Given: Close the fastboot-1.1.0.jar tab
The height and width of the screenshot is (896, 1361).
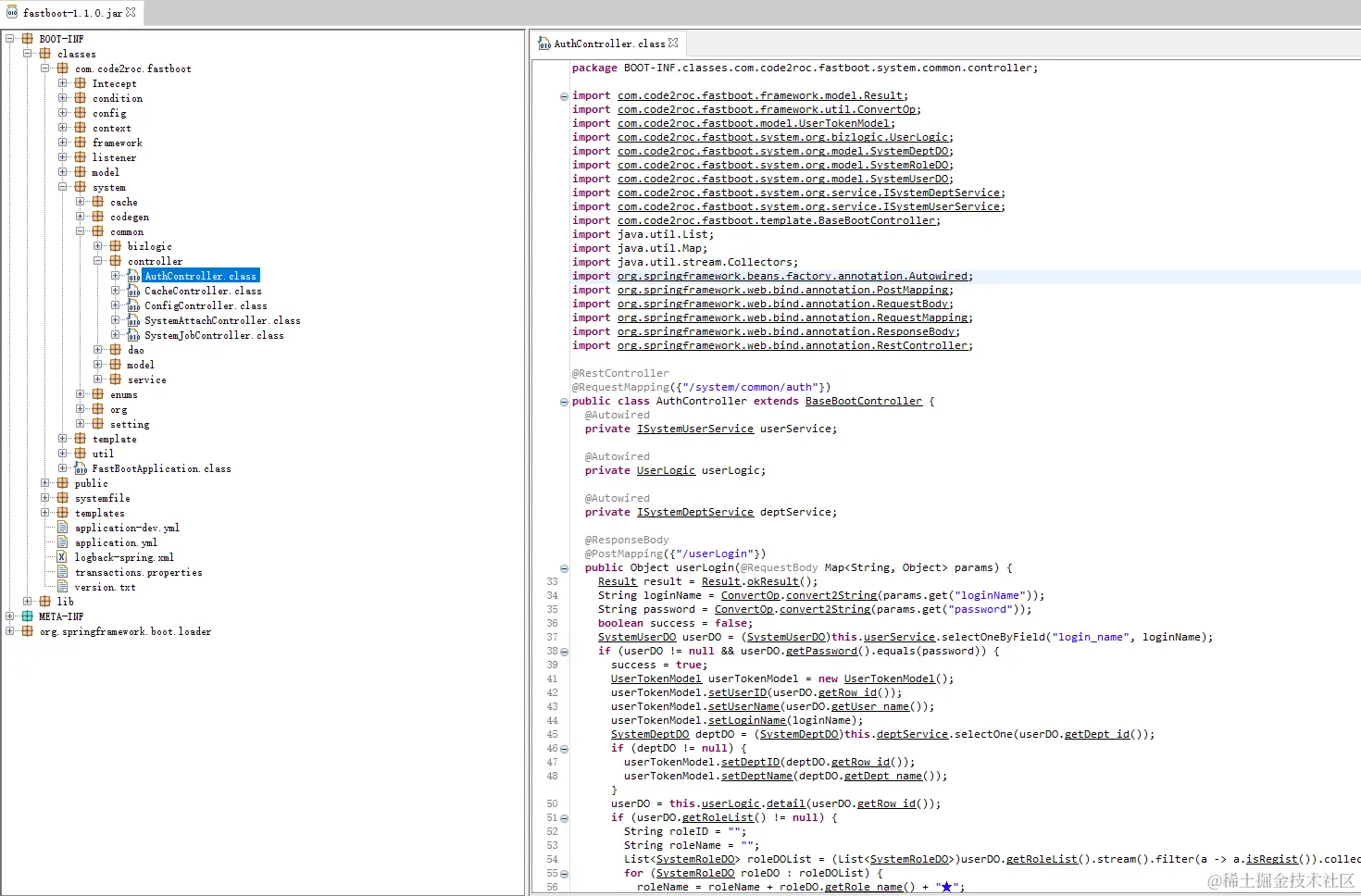Looking at the screenshot, I should (x=131, y=12).
